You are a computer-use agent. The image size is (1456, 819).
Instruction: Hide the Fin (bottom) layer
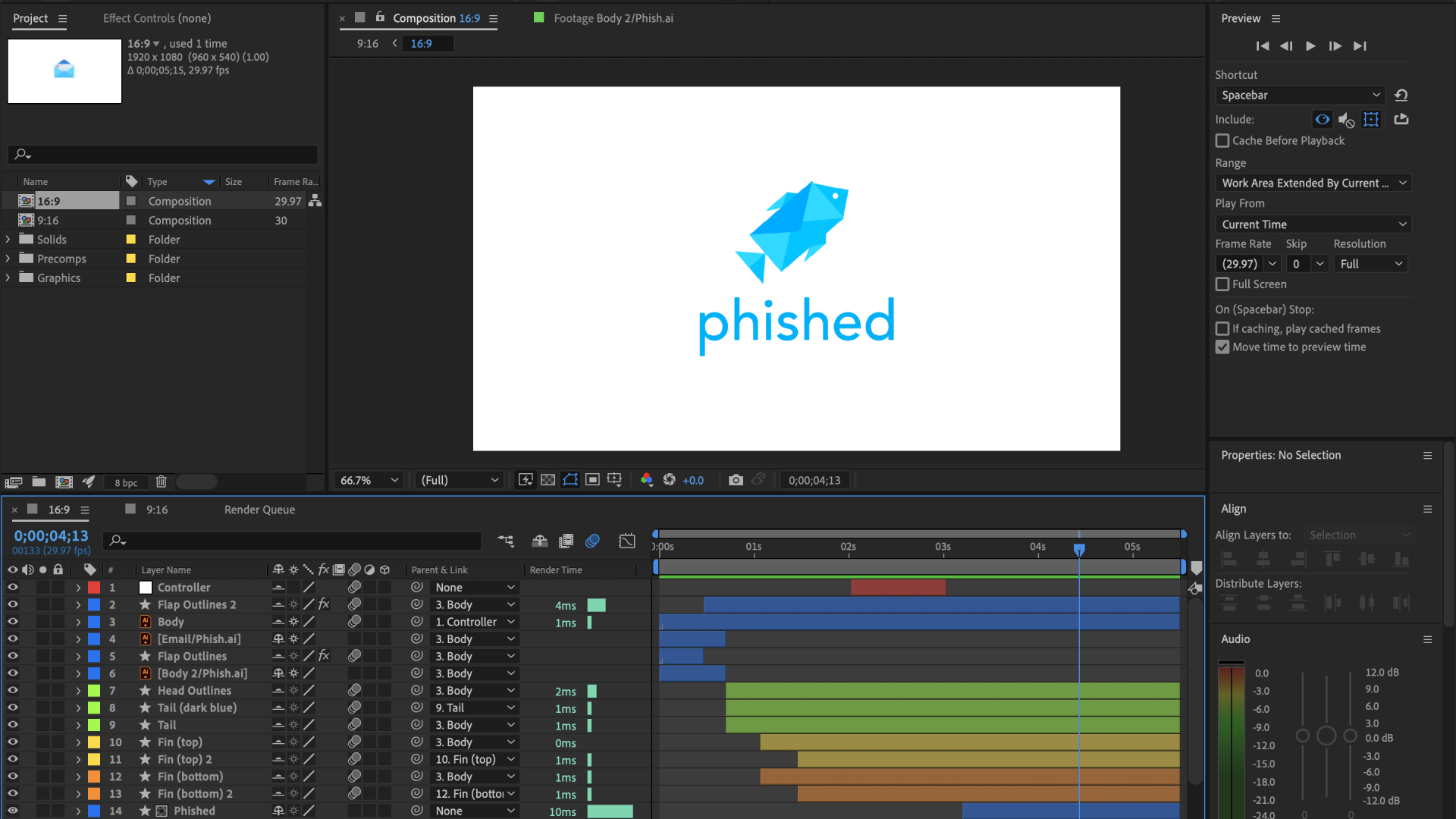tap(12, 777)
